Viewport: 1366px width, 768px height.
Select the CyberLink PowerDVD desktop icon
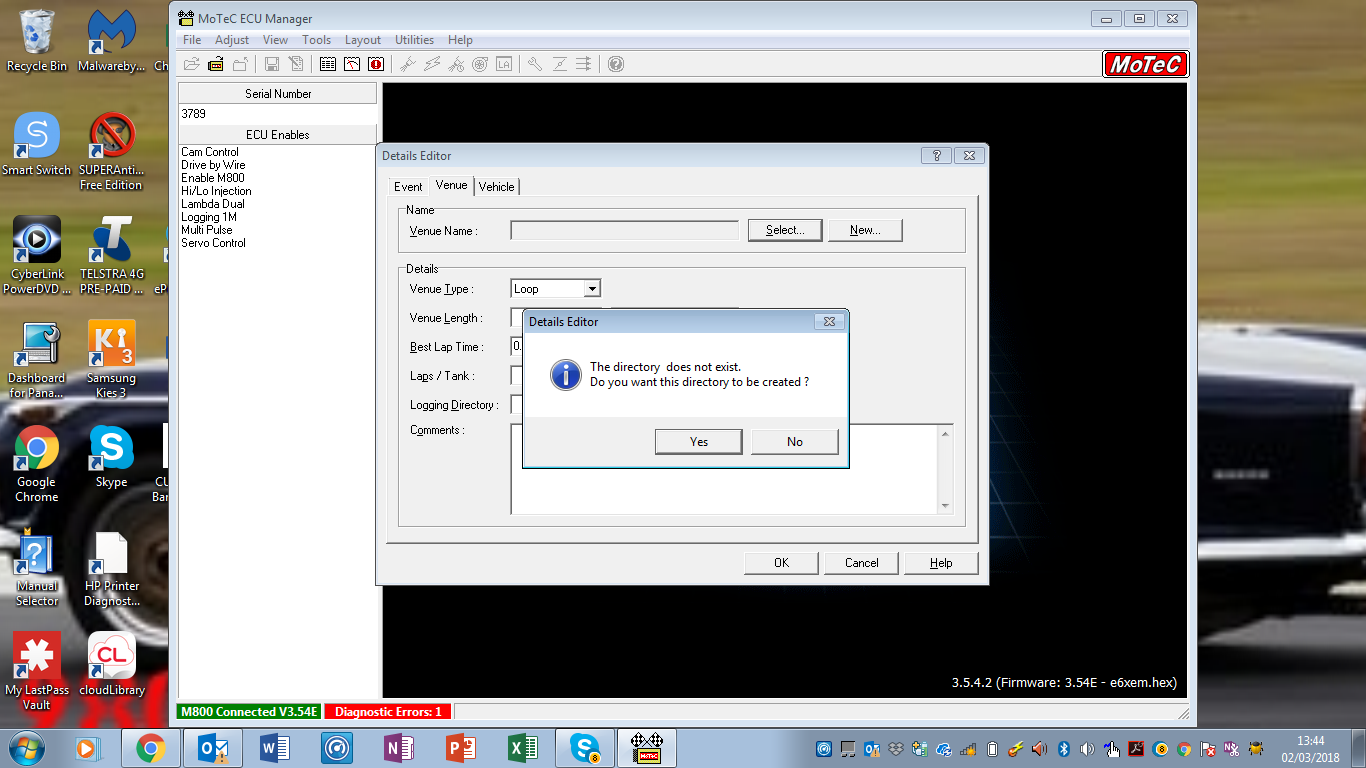click(x=37, y=255)
